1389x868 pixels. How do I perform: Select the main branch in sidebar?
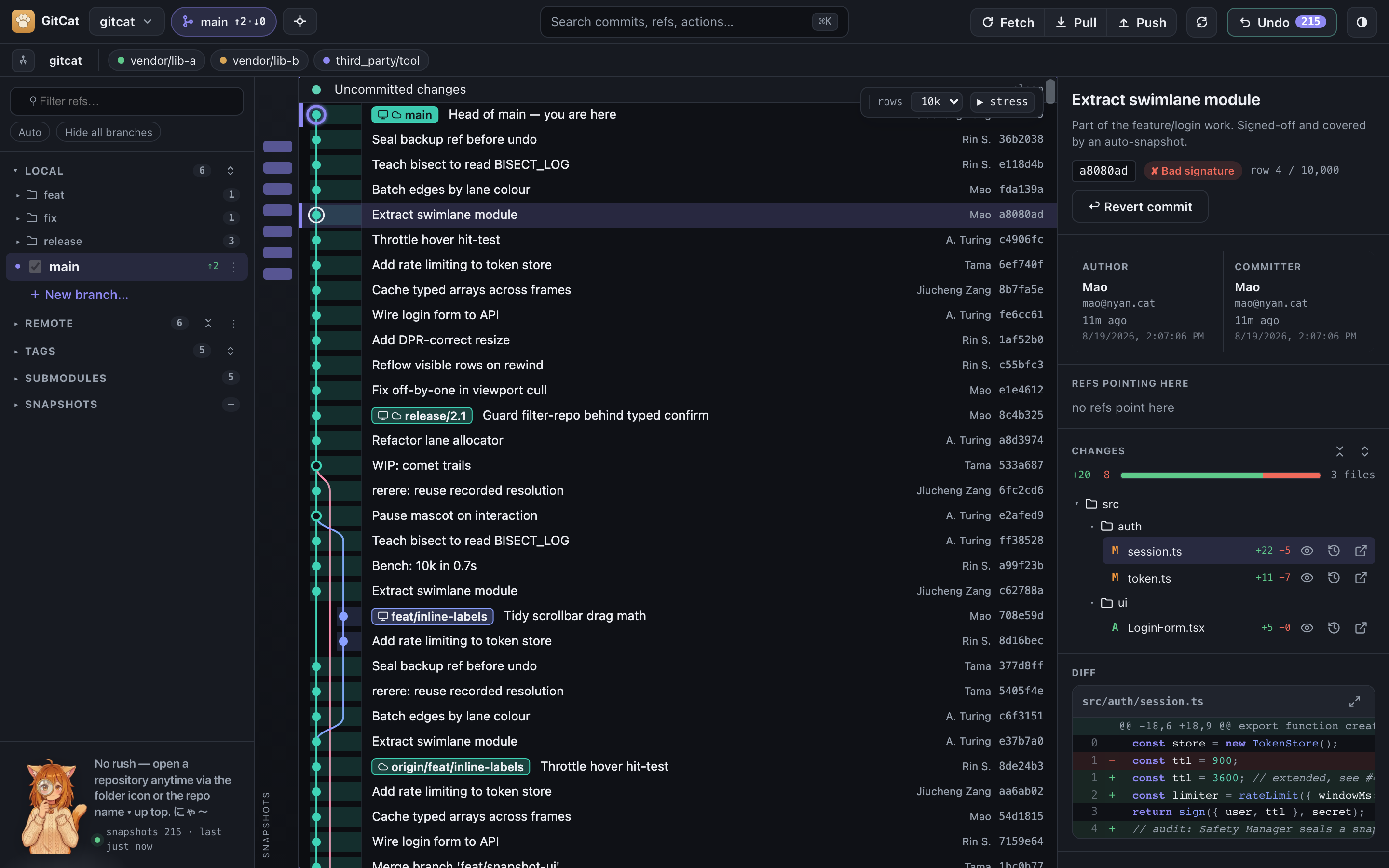(127, 266)
